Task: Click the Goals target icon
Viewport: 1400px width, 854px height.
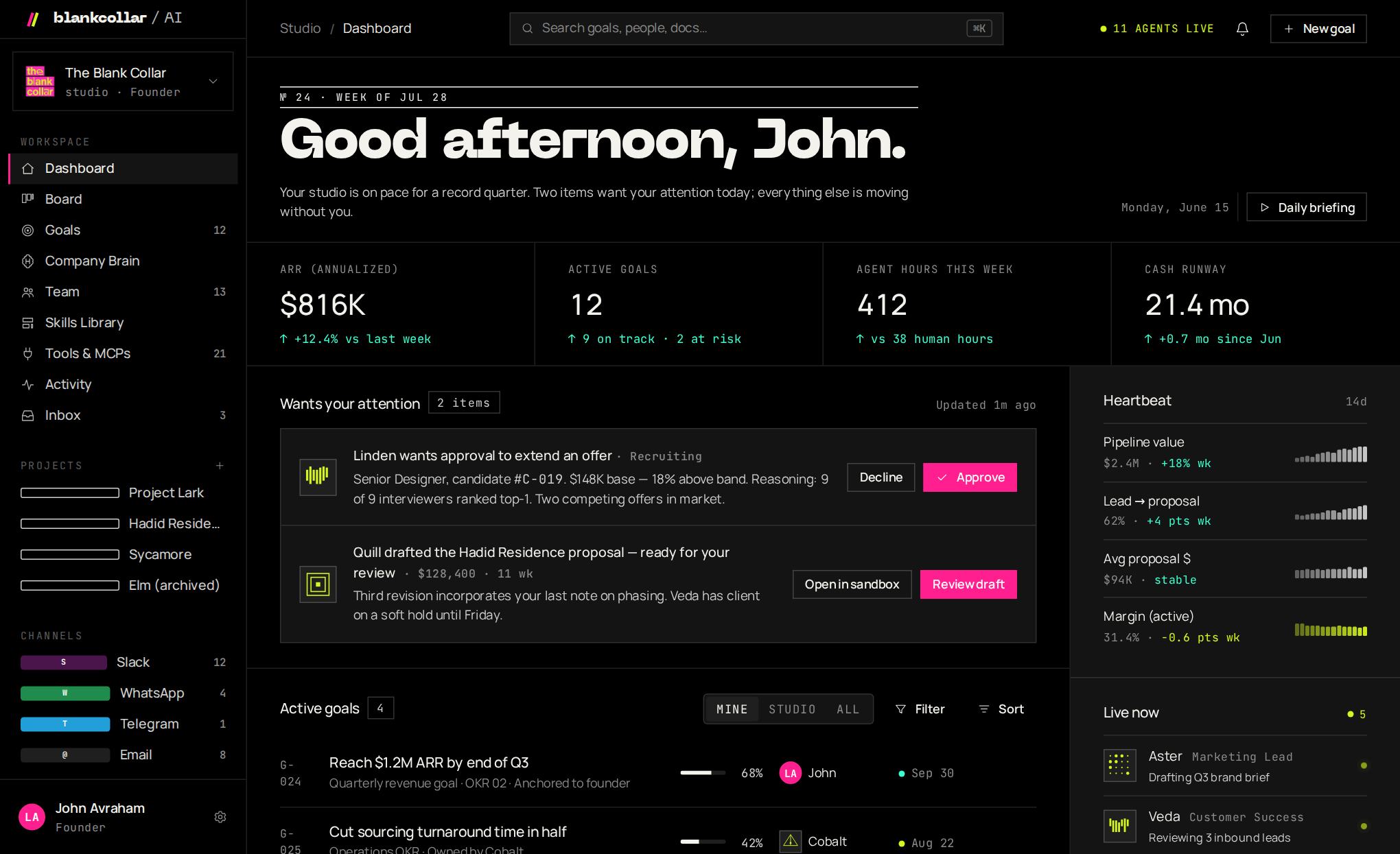Action: (28, 230)
